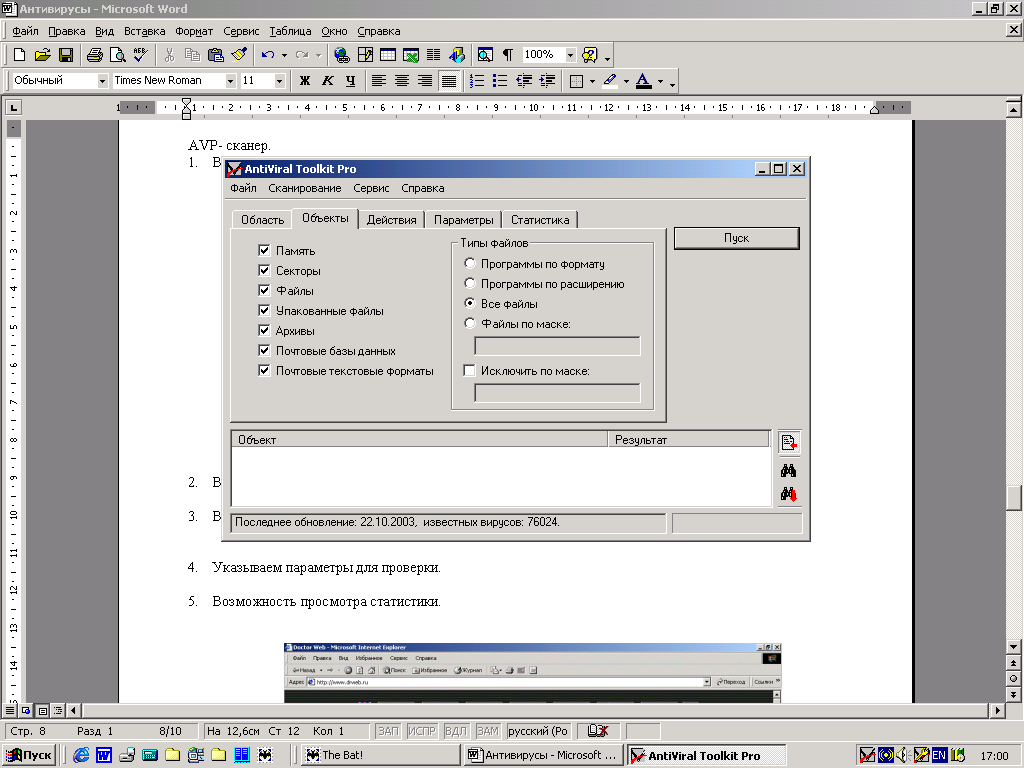
Task: Apply Underline formatting (Ч)
Action: [351, 80]
